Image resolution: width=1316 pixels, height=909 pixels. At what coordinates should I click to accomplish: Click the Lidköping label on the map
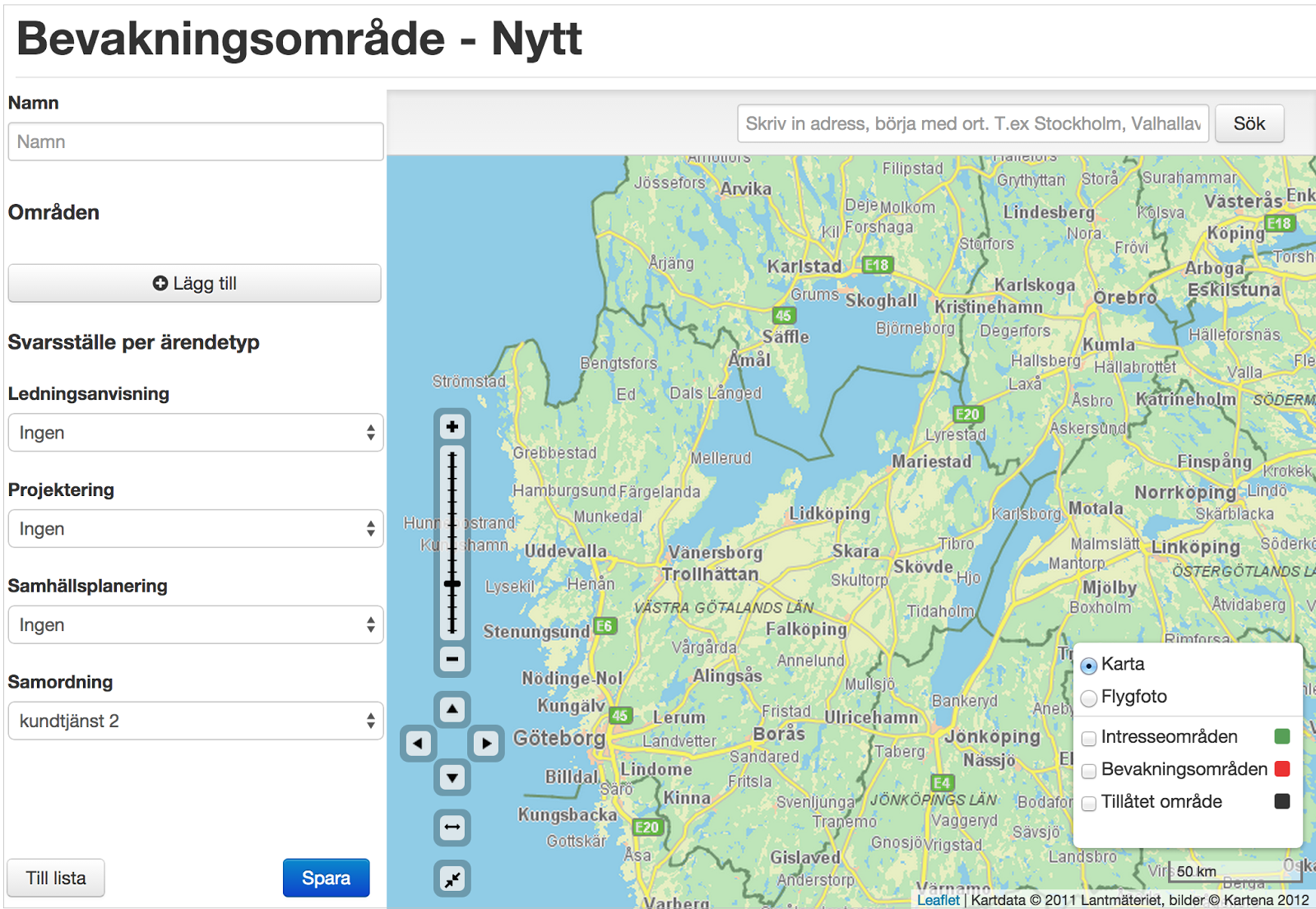click(830, 514)
